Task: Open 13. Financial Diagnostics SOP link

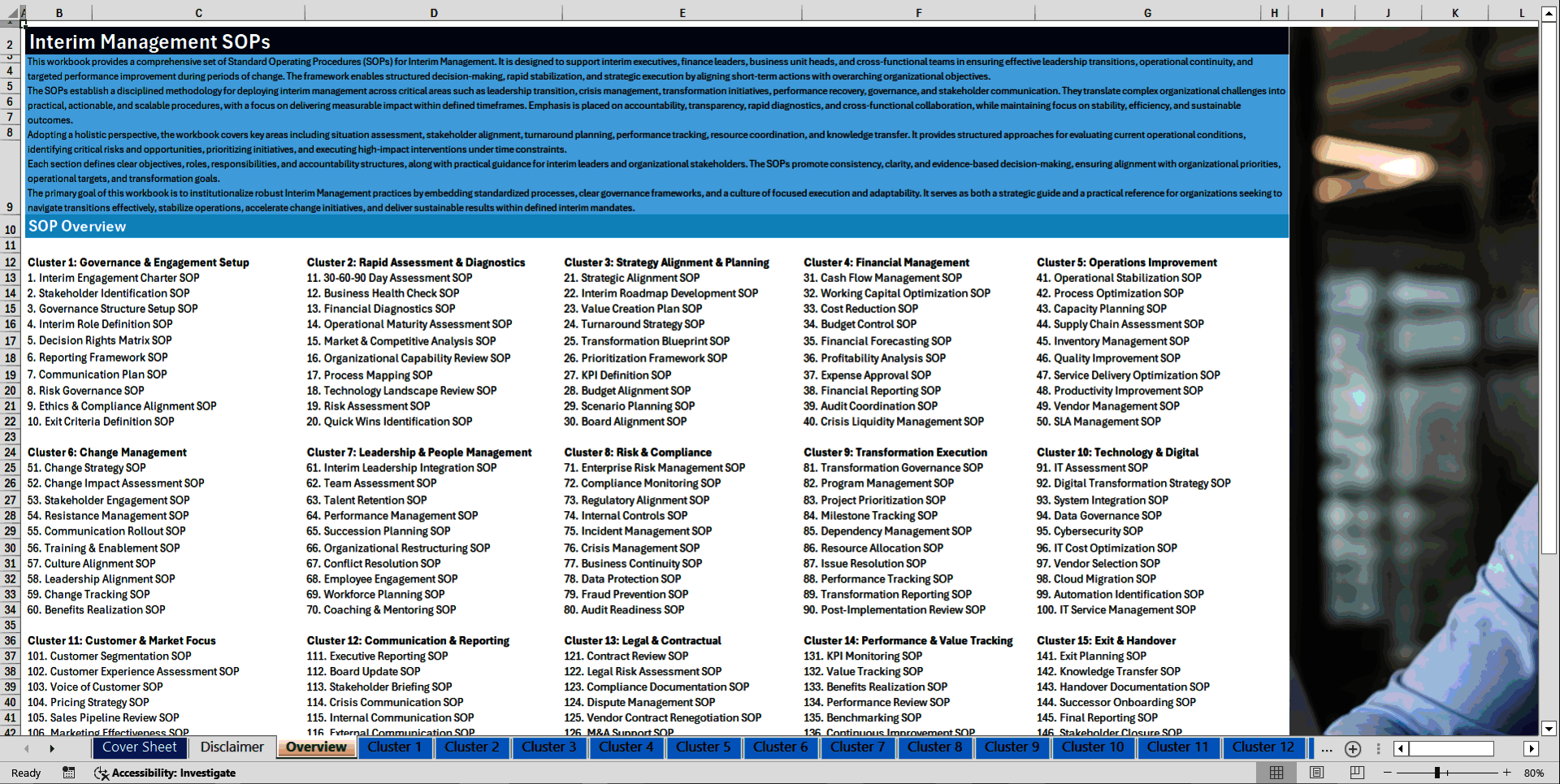Action: (x=380, y=309)
